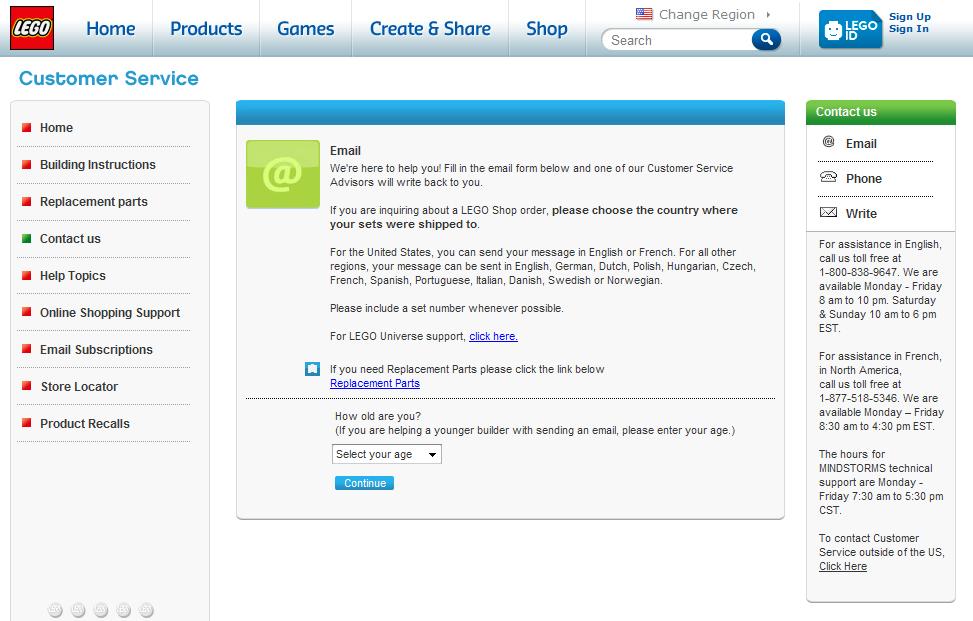The image size is (973, 621).
Task: Click the search magnifier button
Action: coord(766,40)
